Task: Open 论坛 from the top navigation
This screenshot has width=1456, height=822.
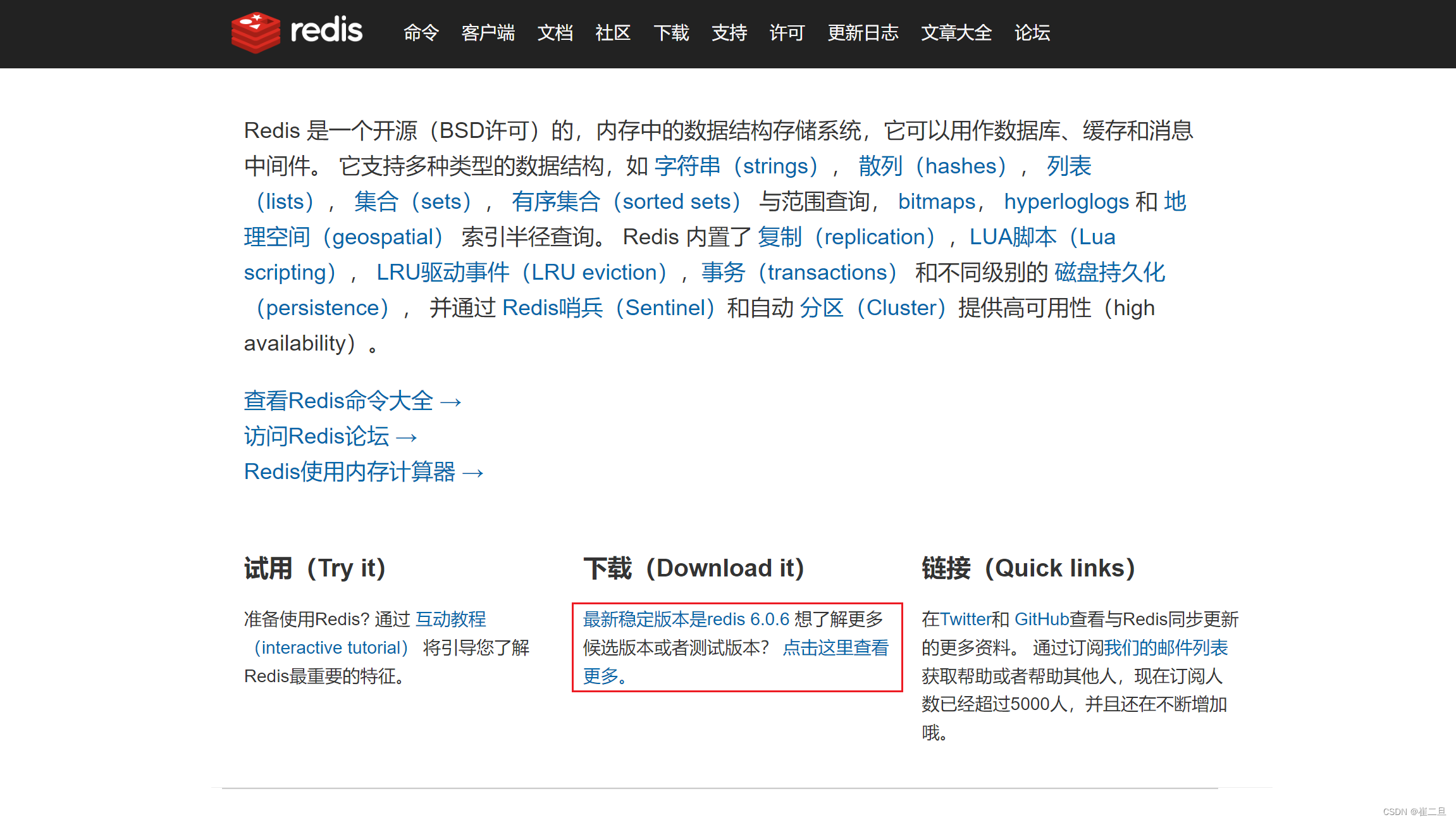Action: 1033,32
